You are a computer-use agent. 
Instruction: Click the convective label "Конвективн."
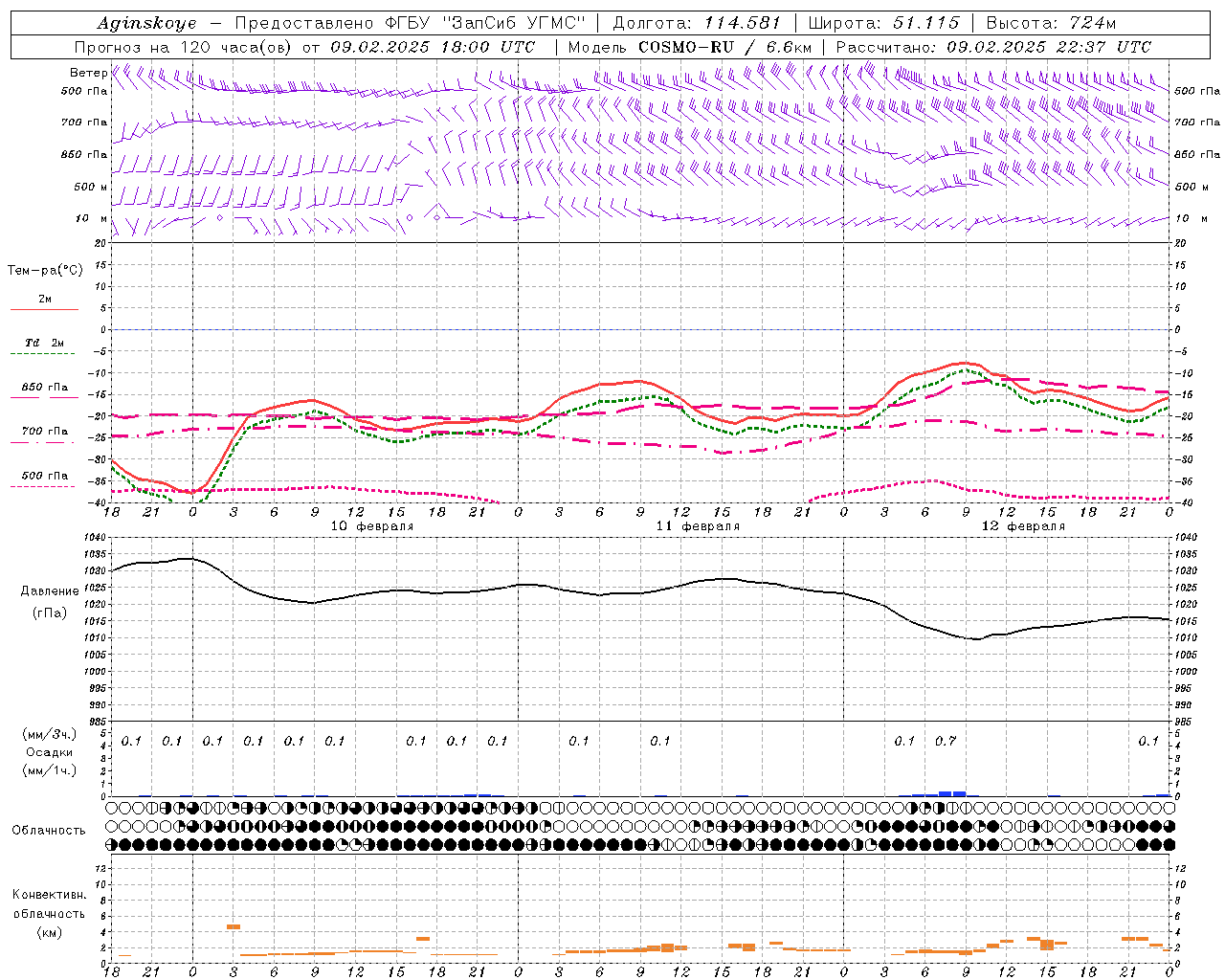pos(49,895)
